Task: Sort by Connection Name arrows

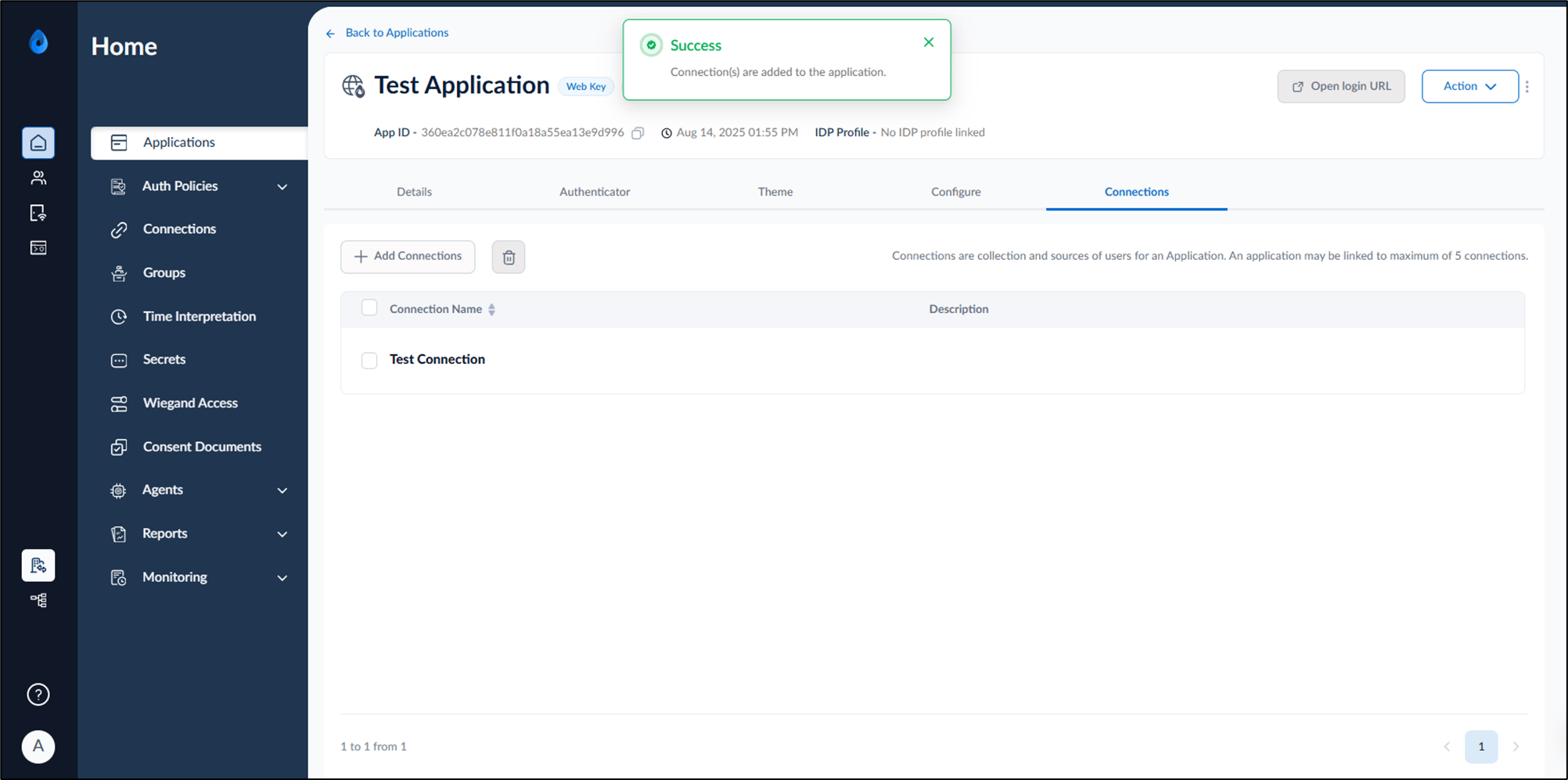Action: click(491, 310)
